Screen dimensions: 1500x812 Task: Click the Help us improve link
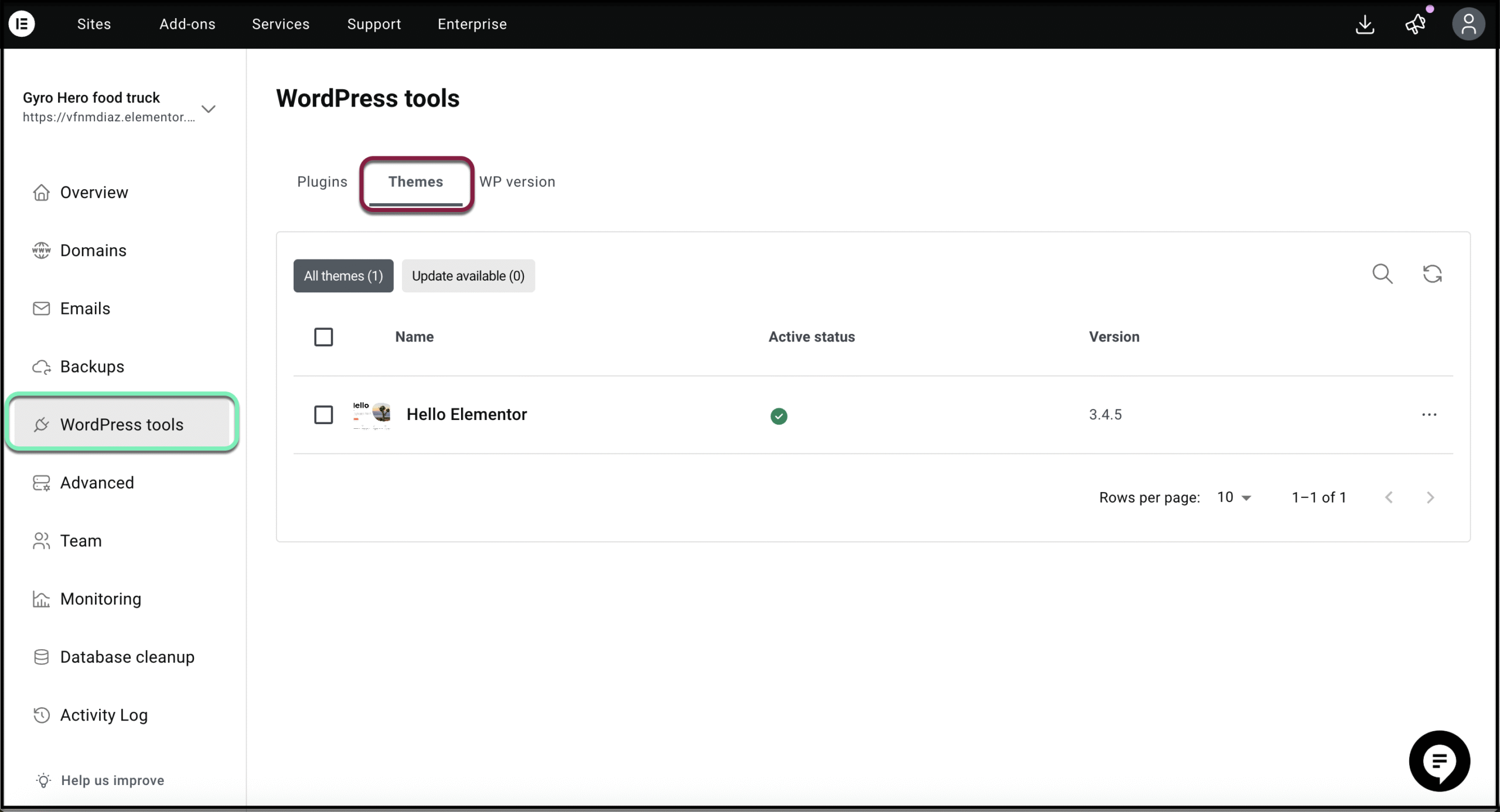pos(112,780)
